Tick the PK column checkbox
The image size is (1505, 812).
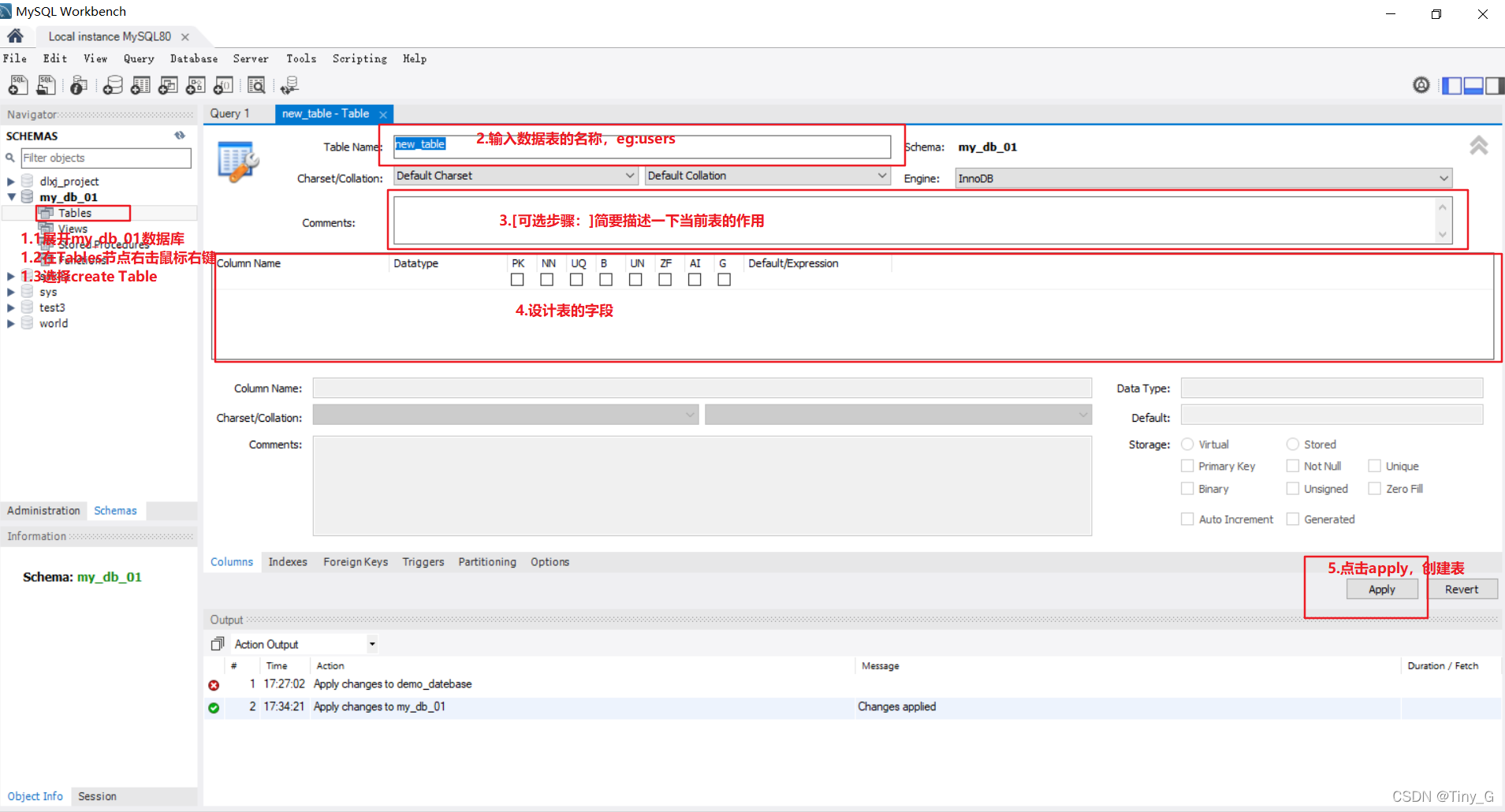(x=517, y=280)
